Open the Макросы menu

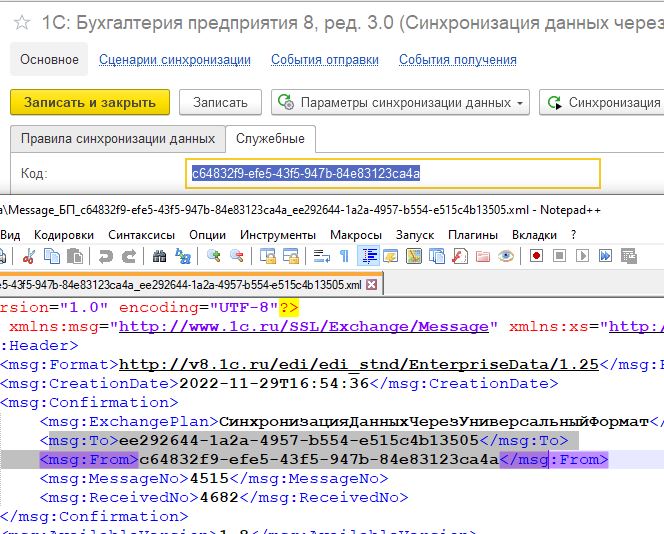pyautogui.click(x=356, y=235)
